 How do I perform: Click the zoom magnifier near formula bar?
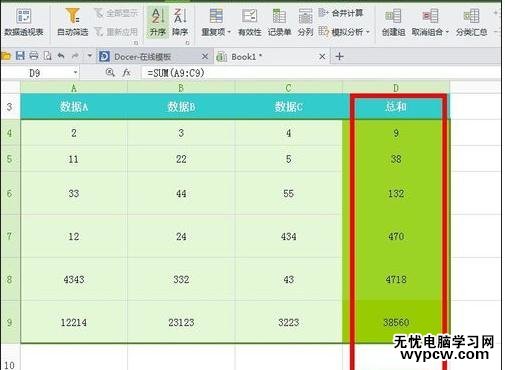110,72
